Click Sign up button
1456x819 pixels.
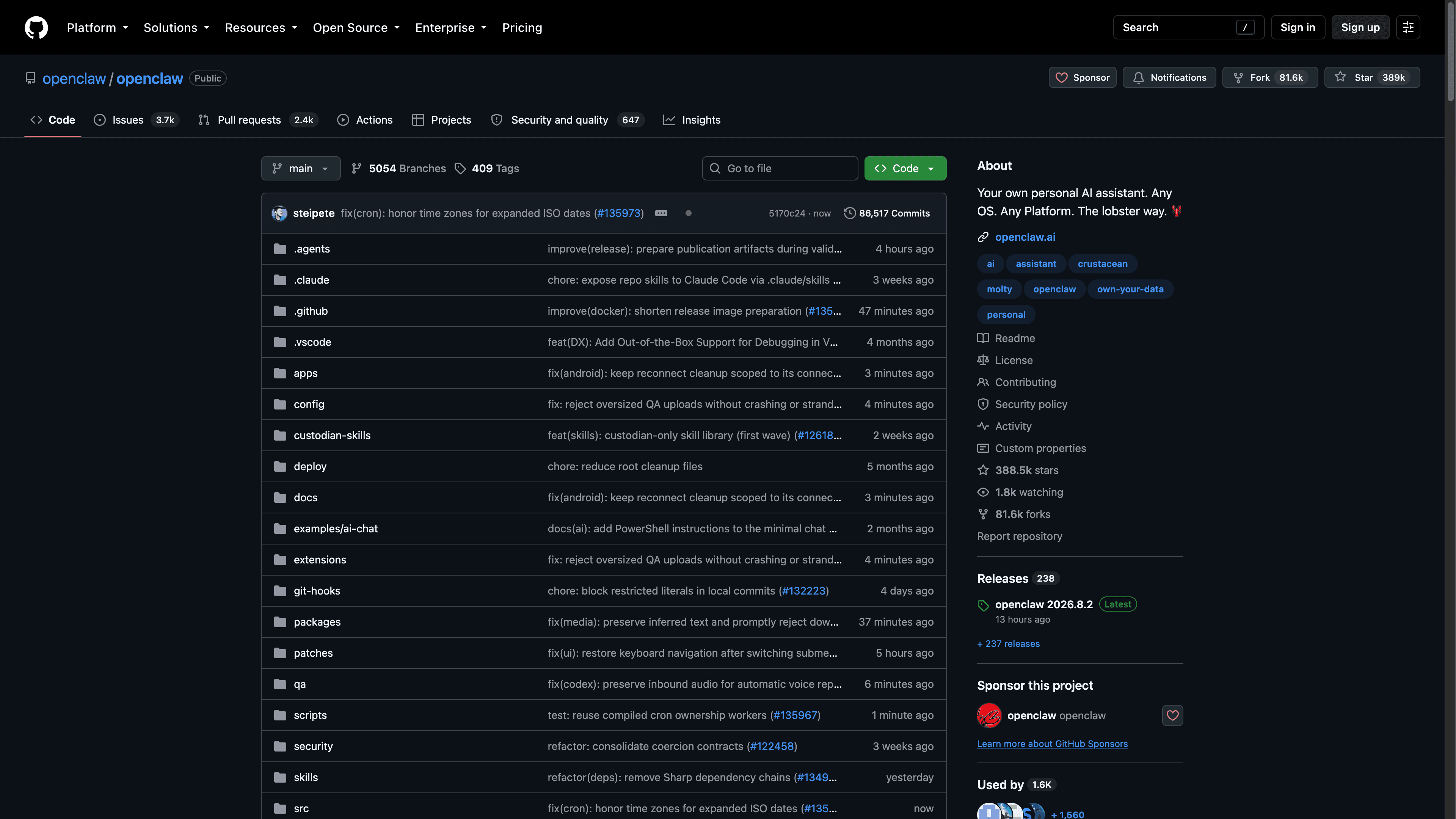click(1360, 27)
